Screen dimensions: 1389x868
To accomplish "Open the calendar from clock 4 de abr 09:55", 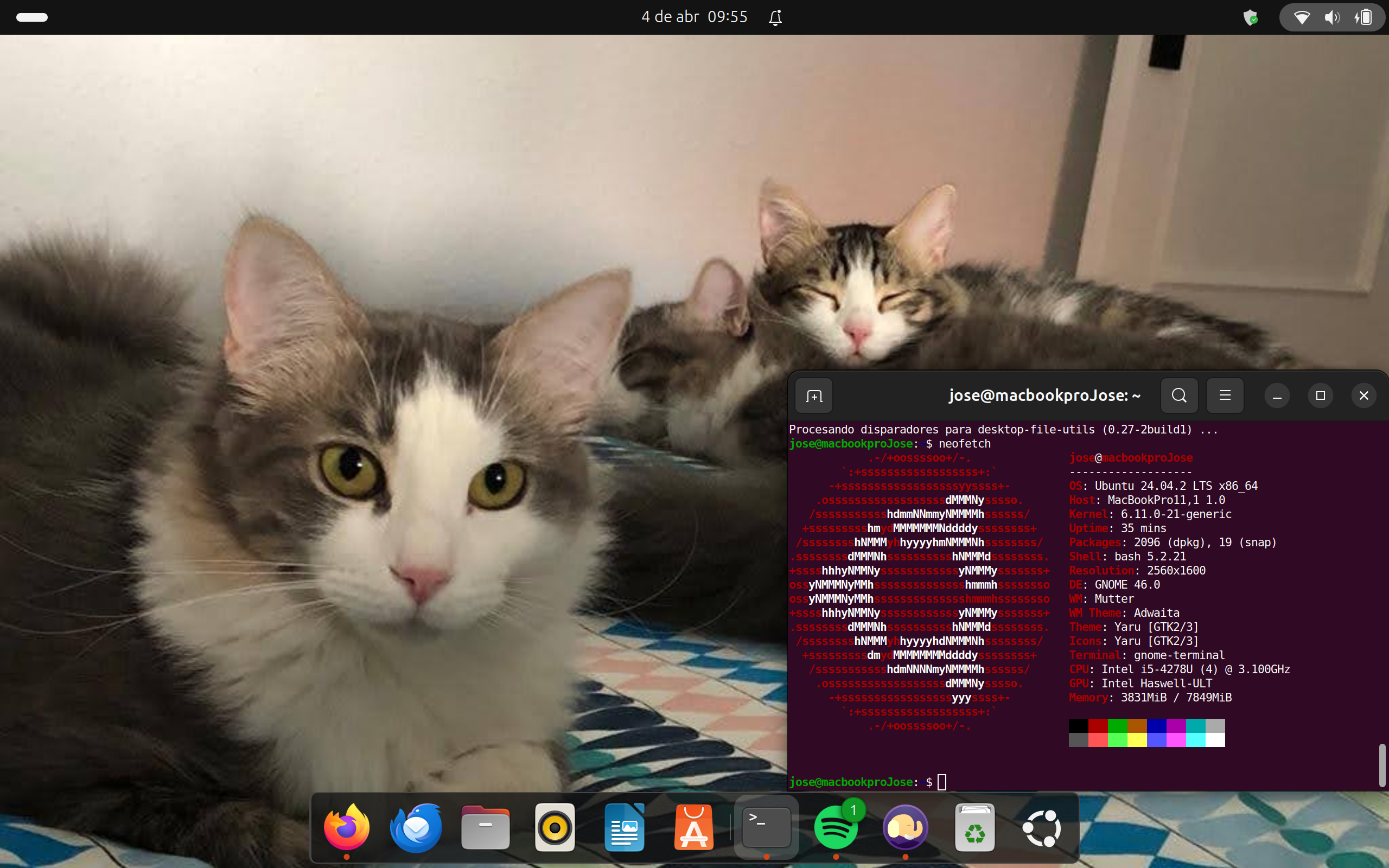I will pyautogui.click(x=694, y=17).
